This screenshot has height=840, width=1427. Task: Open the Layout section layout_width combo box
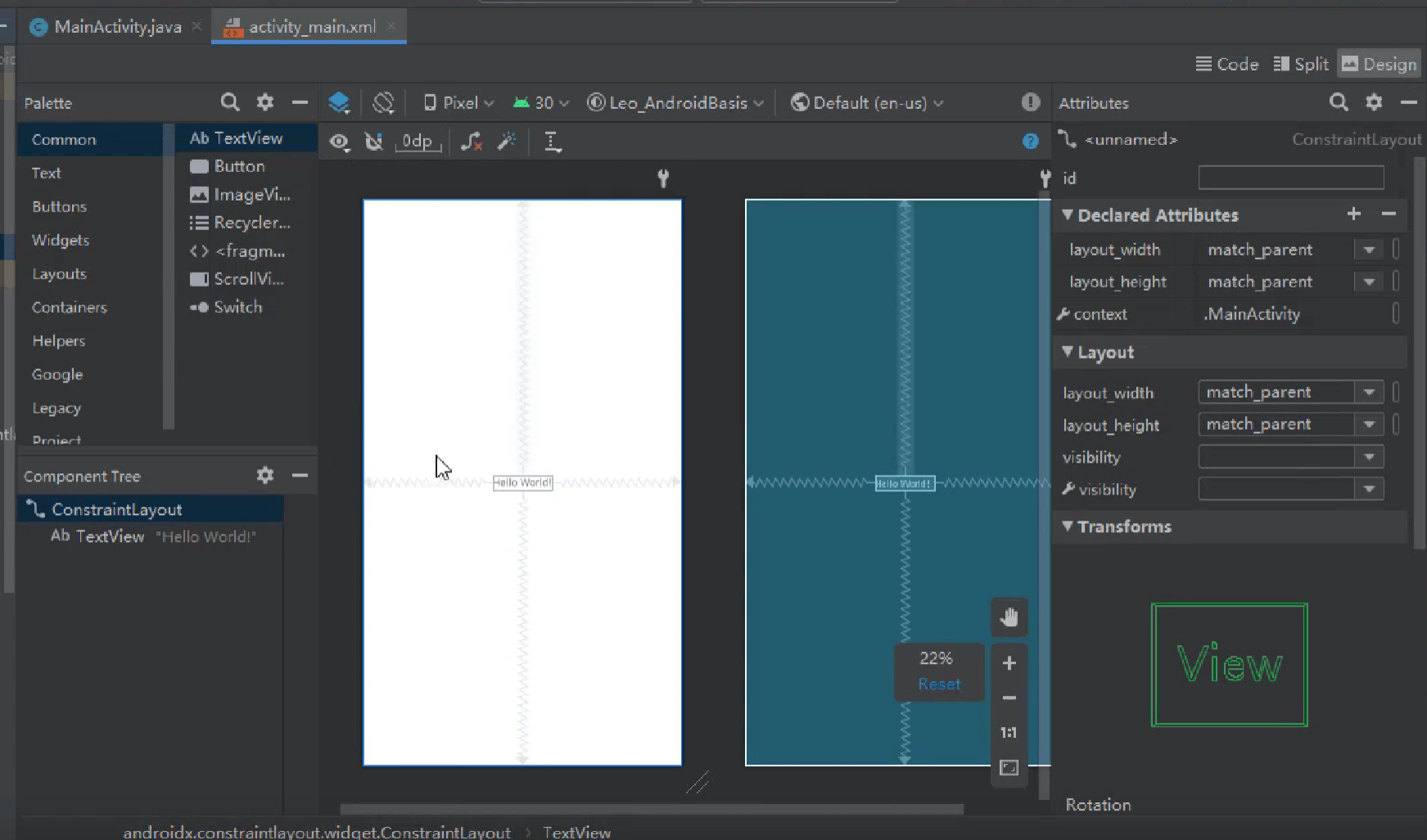coord(1291,392)
